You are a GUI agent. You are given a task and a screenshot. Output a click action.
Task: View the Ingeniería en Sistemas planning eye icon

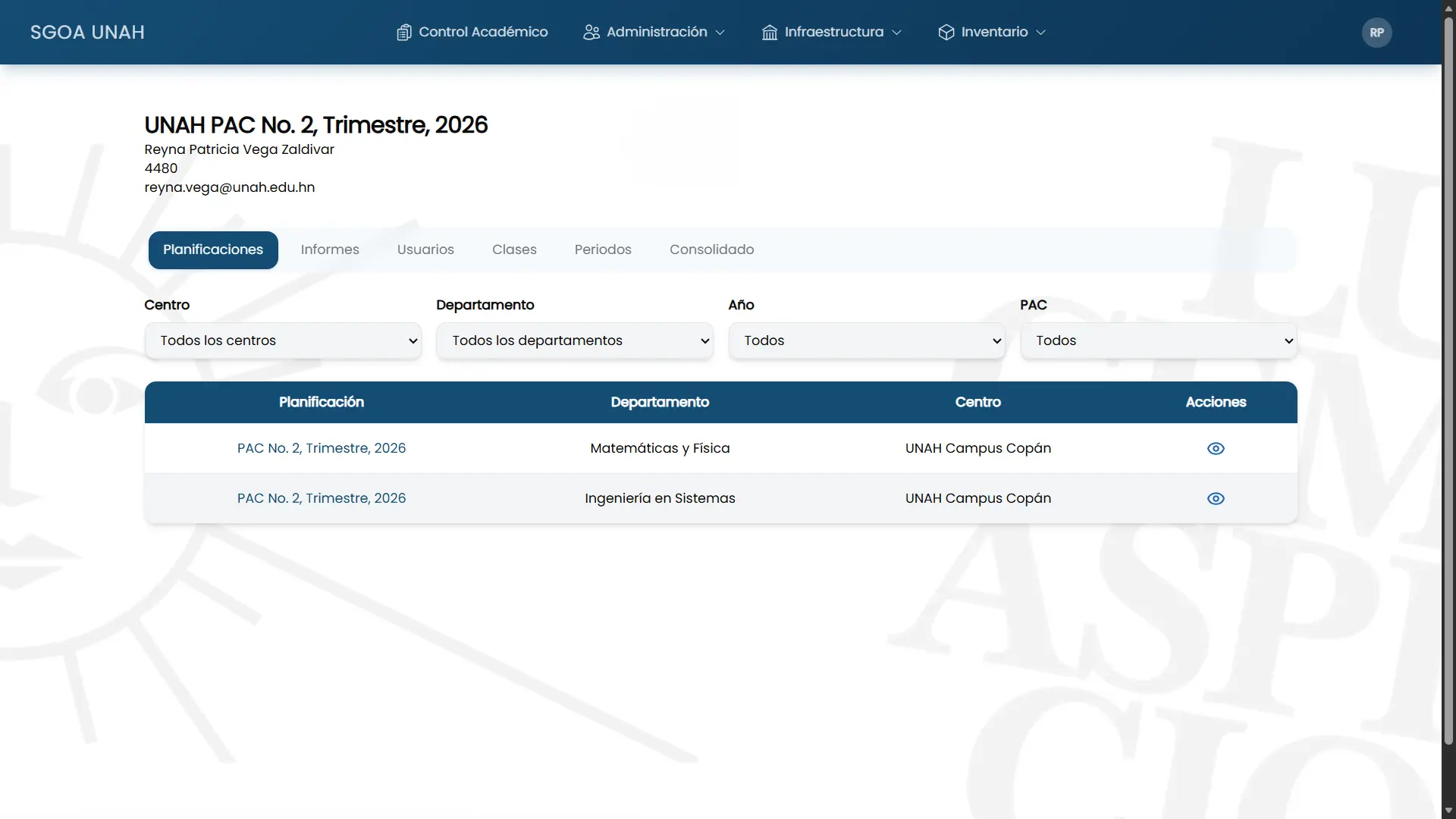click(1216, 499)
